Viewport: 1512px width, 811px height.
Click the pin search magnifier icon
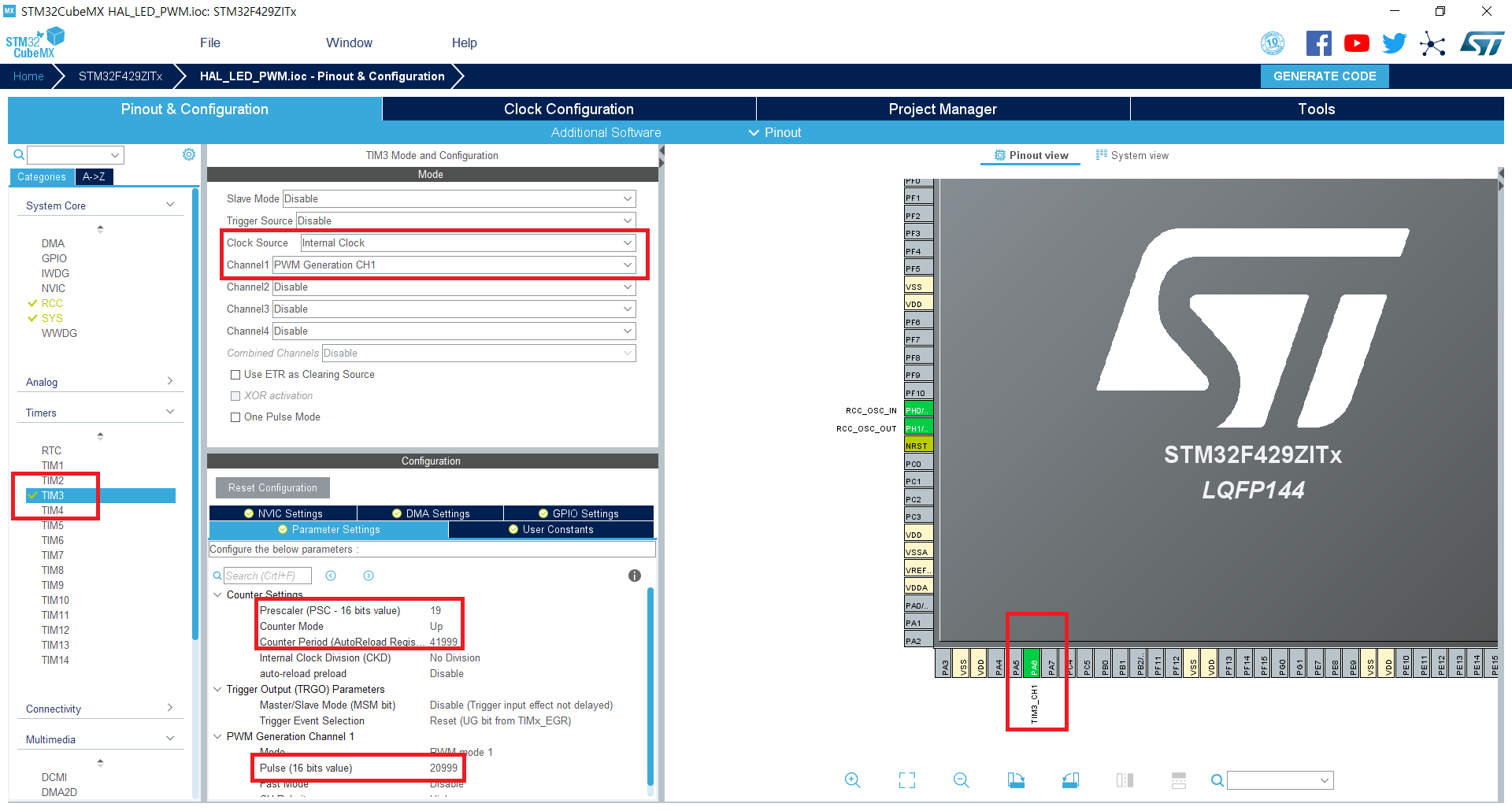pos(1217,780)
